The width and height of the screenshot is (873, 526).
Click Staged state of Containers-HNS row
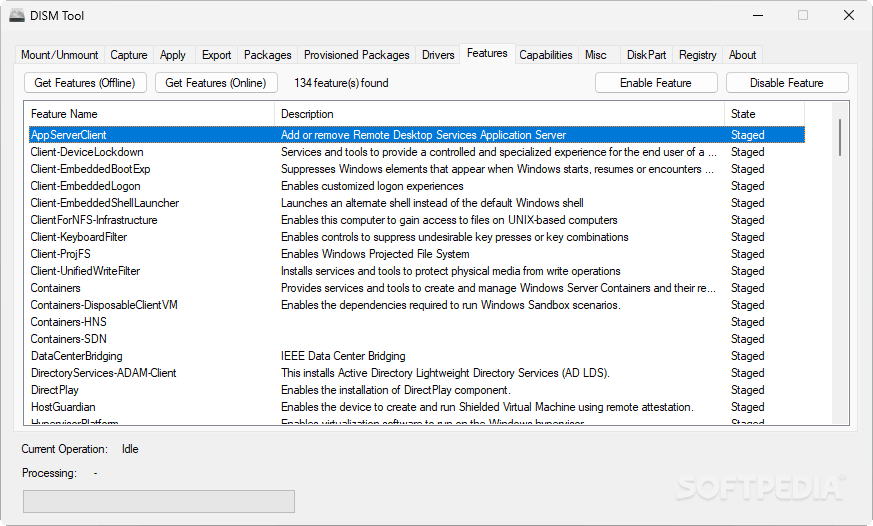[x=747, y=322]
